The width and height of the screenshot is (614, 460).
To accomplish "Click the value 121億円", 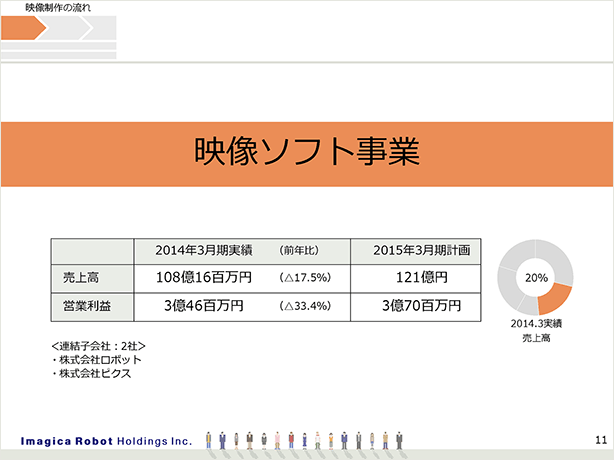I will (x=422, y=277).
